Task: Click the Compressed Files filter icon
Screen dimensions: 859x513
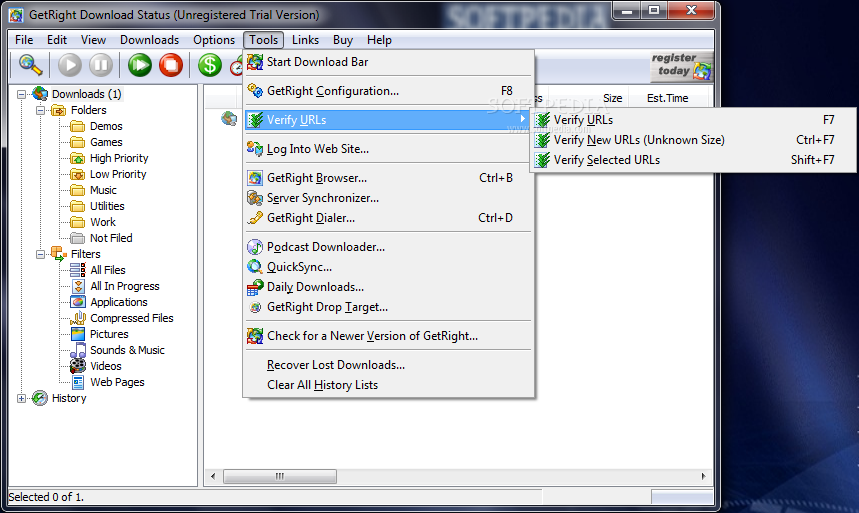Action: 78,318
